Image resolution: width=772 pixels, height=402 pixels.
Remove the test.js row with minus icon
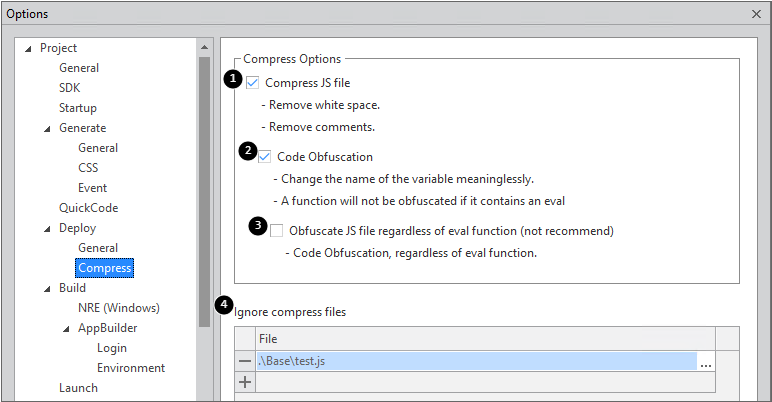click(x=244, y=361)
